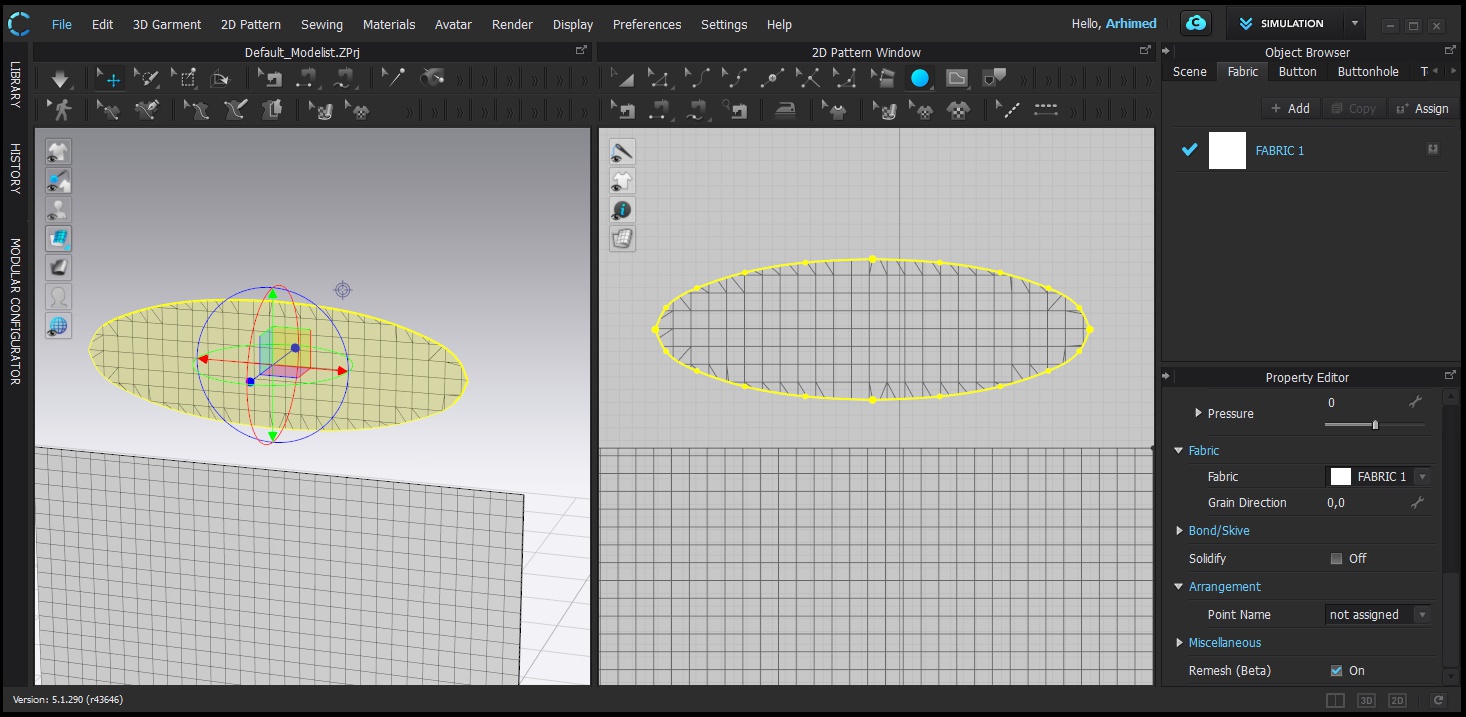
Task: Open the Sewing menu
Action: click(321, 24)
